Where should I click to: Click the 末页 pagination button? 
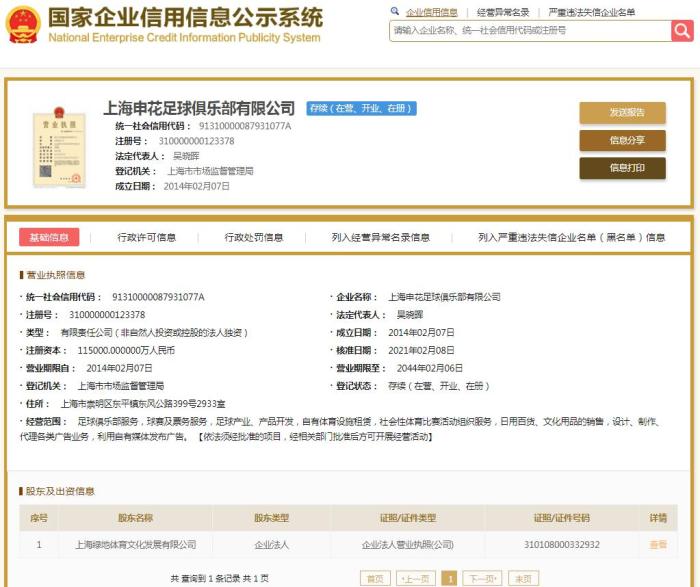pyautogui.click(x=523, y=579)
